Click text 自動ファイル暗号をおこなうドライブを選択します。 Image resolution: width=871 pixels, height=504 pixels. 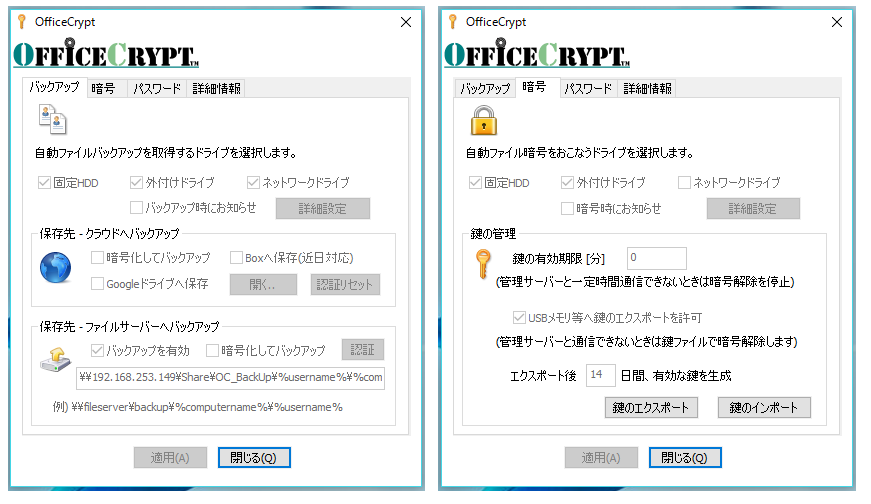(x=579, y=153)
